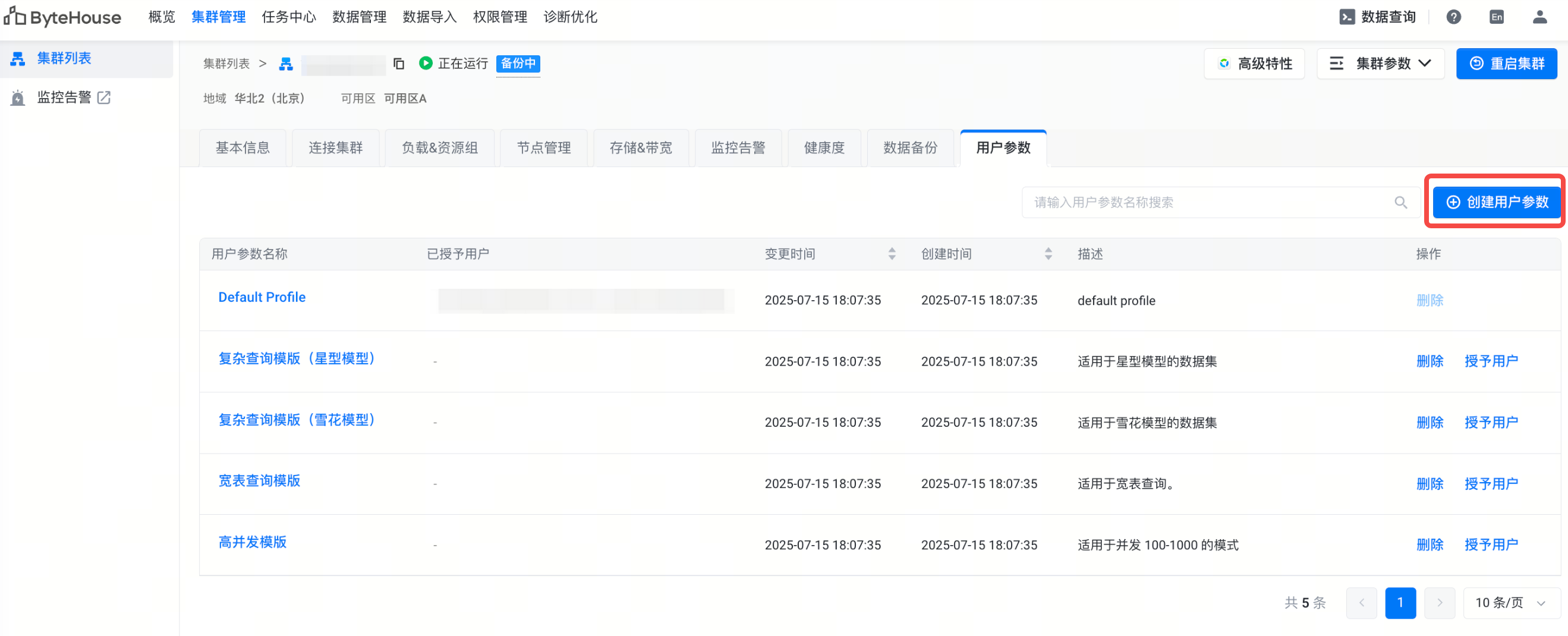The image size is (1568, 636).
Task: Open the Default Profile link
Action: pos(262,297)
